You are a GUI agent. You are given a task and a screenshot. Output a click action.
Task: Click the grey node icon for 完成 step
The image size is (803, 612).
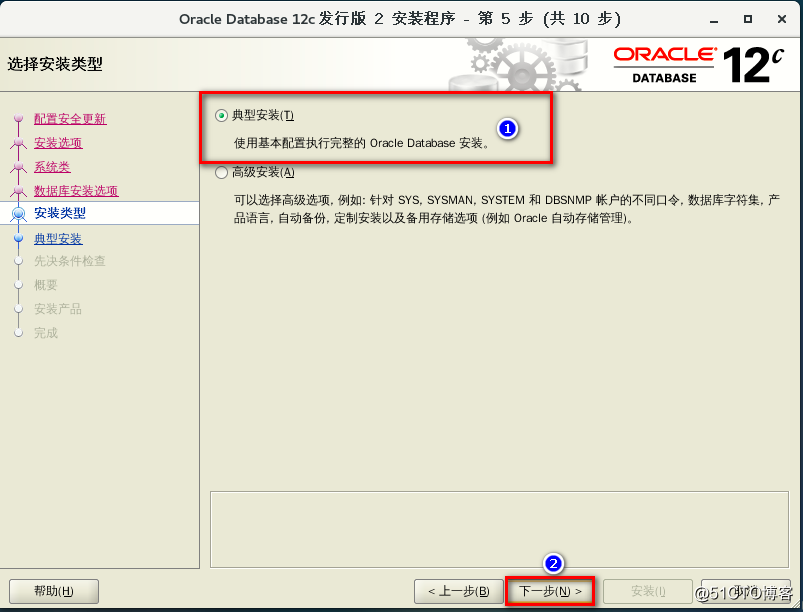pyautogui.click(x=19, y=333)
